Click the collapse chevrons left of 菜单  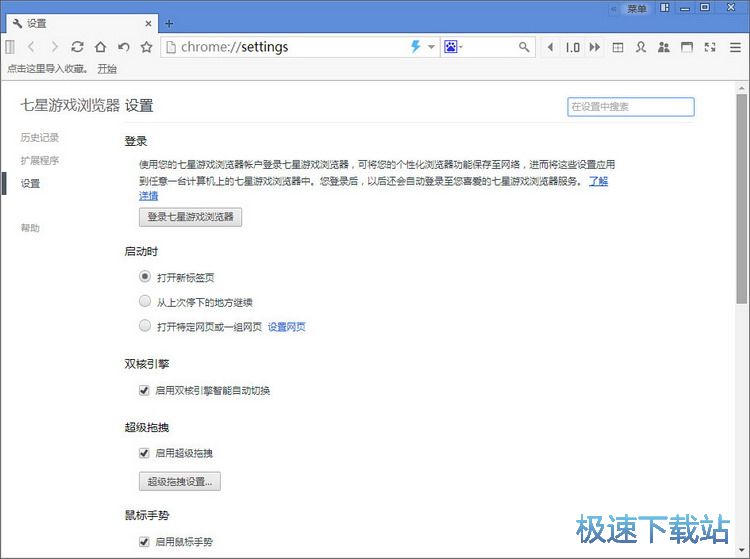(614, 9)
